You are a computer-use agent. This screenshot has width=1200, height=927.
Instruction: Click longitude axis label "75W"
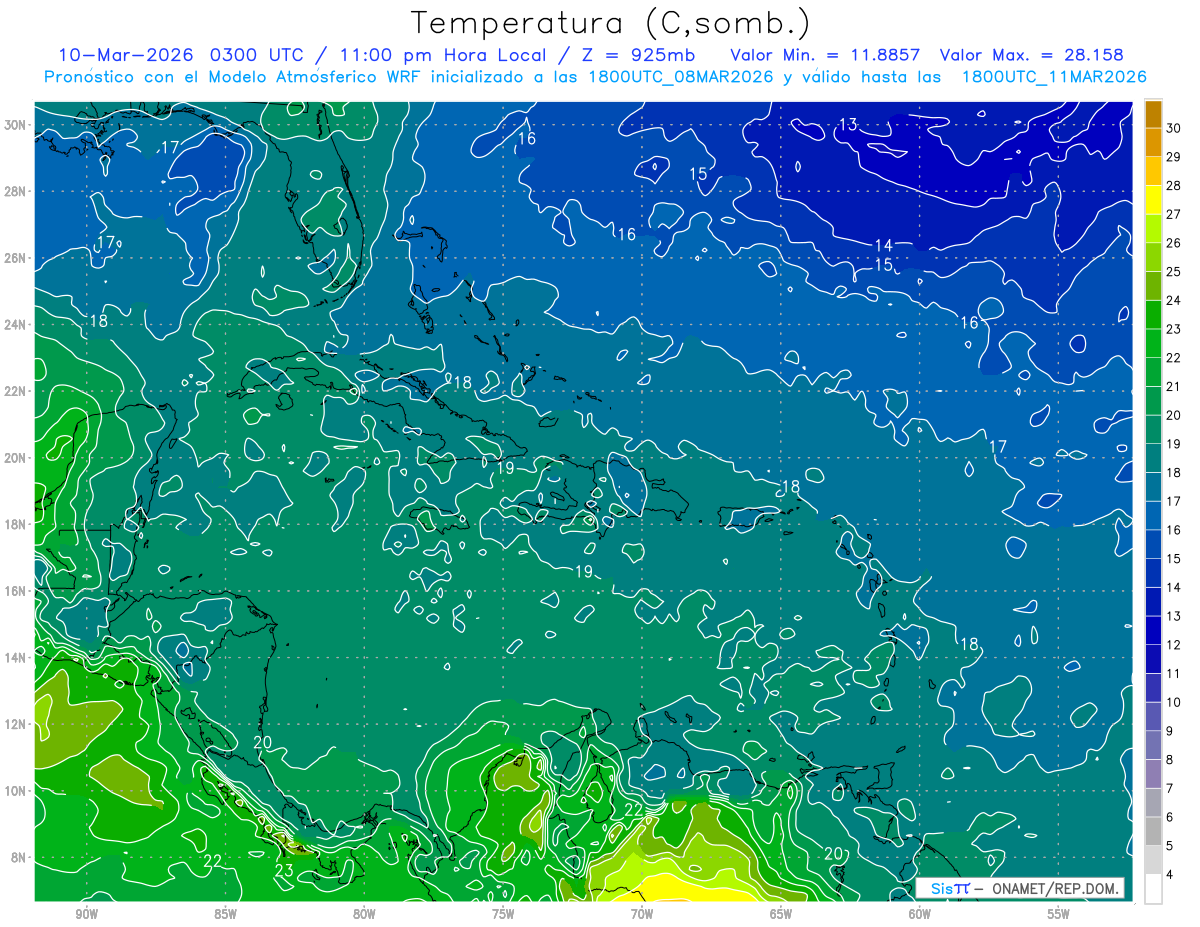(x=503, y=914)
